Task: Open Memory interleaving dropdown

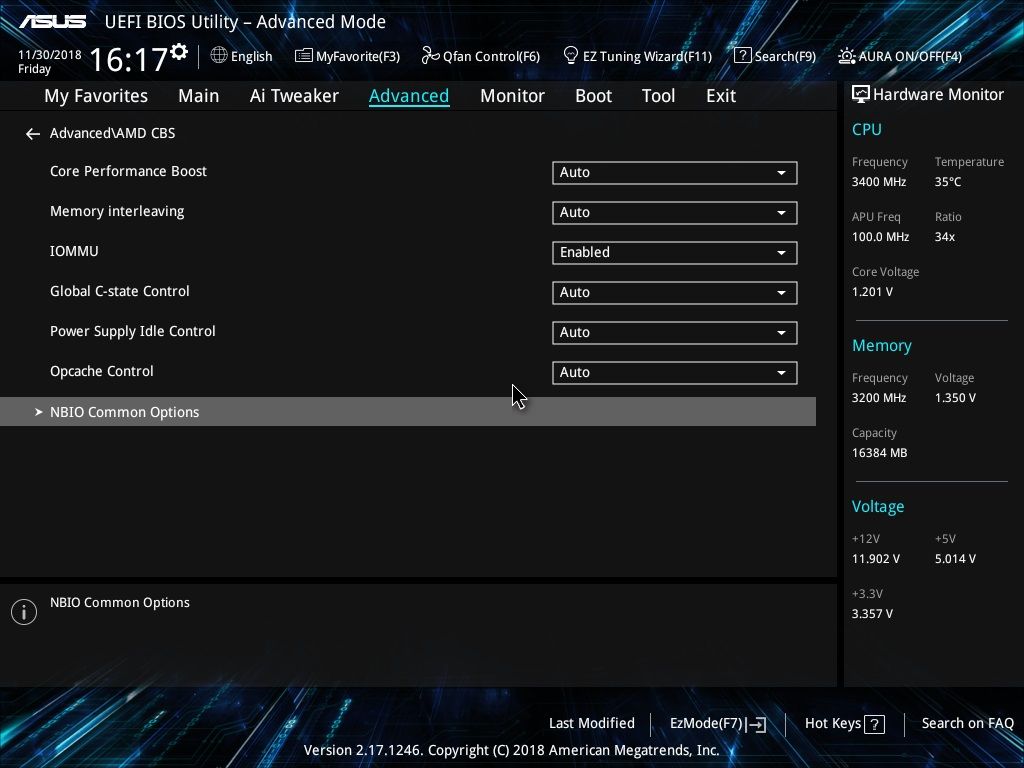Action: pyautogui.click(x=675, y=213)
